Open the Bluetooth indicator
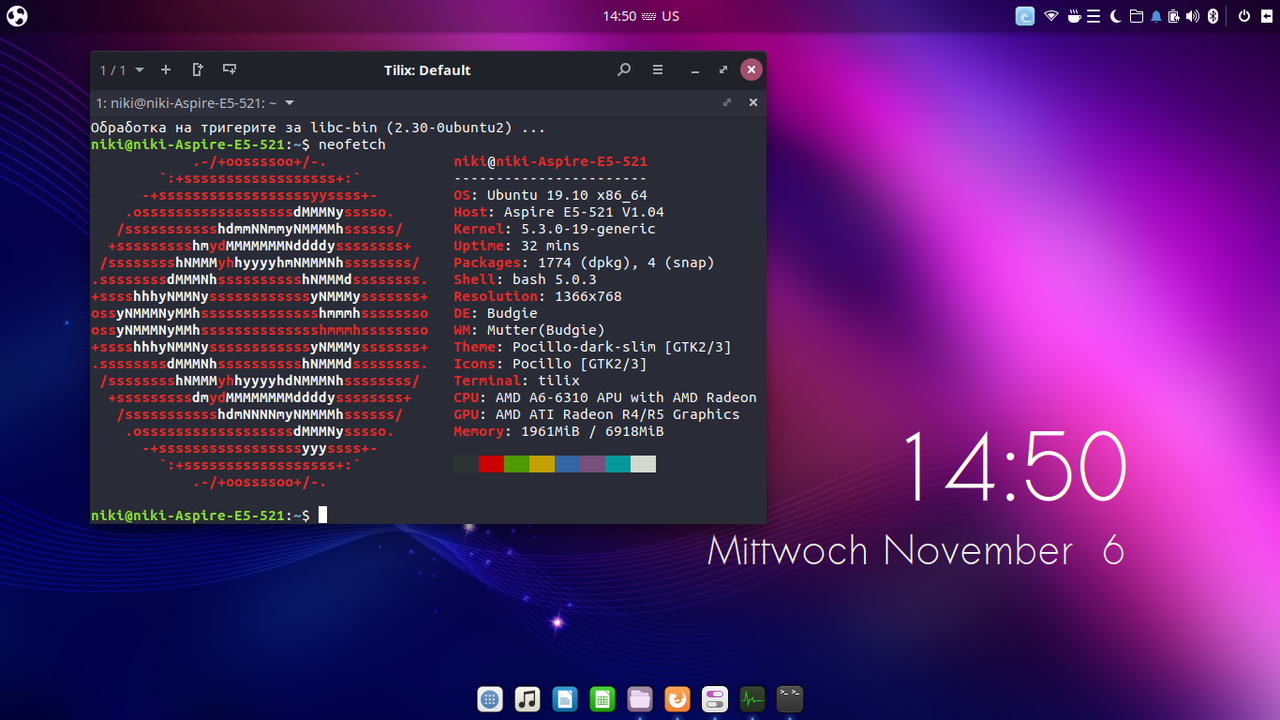The image size is (1280, 720). pyautogui.click(x=1213, y=16)
